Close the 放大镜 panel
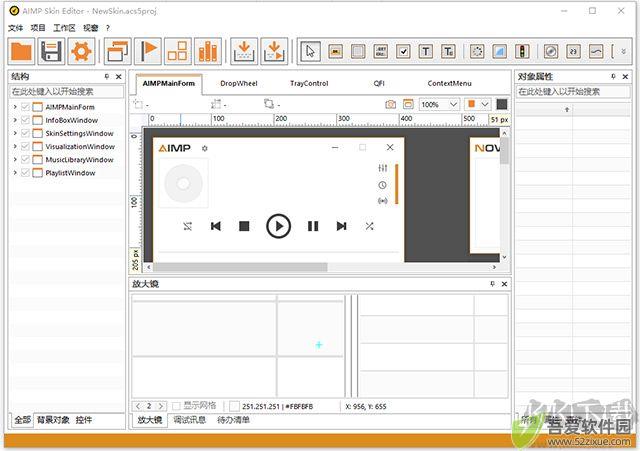 pos(504,284)
